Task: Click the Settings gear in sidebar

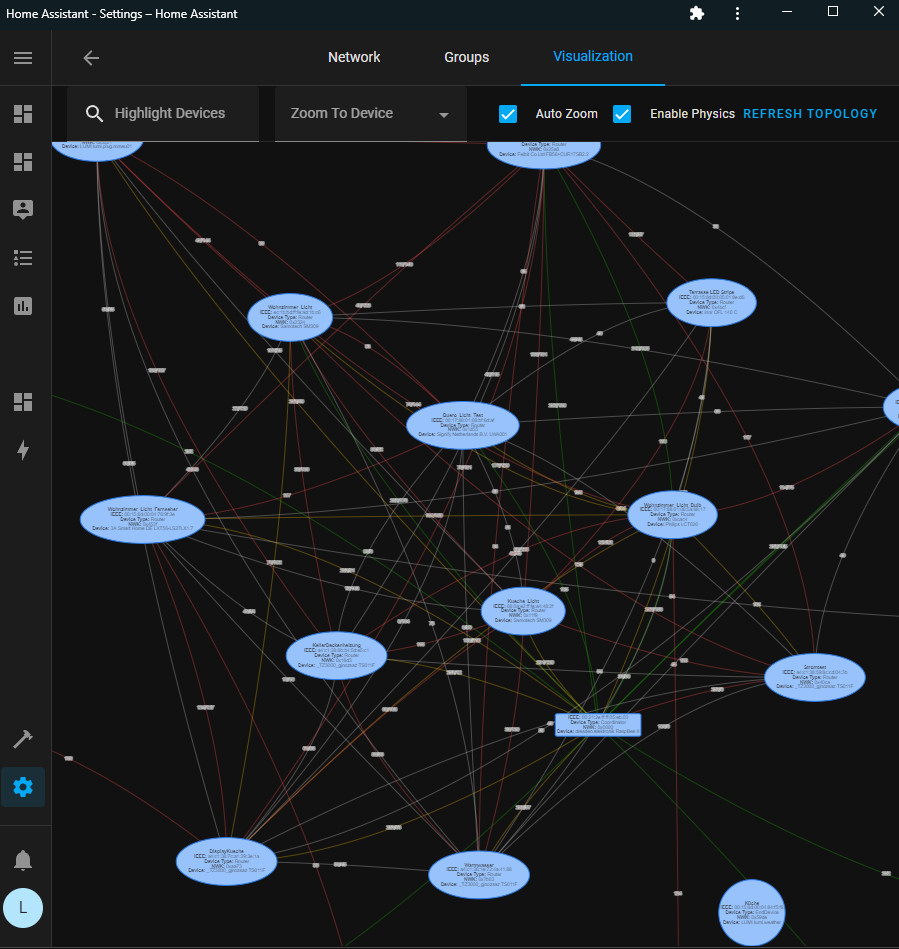Action: pos(23,787)
